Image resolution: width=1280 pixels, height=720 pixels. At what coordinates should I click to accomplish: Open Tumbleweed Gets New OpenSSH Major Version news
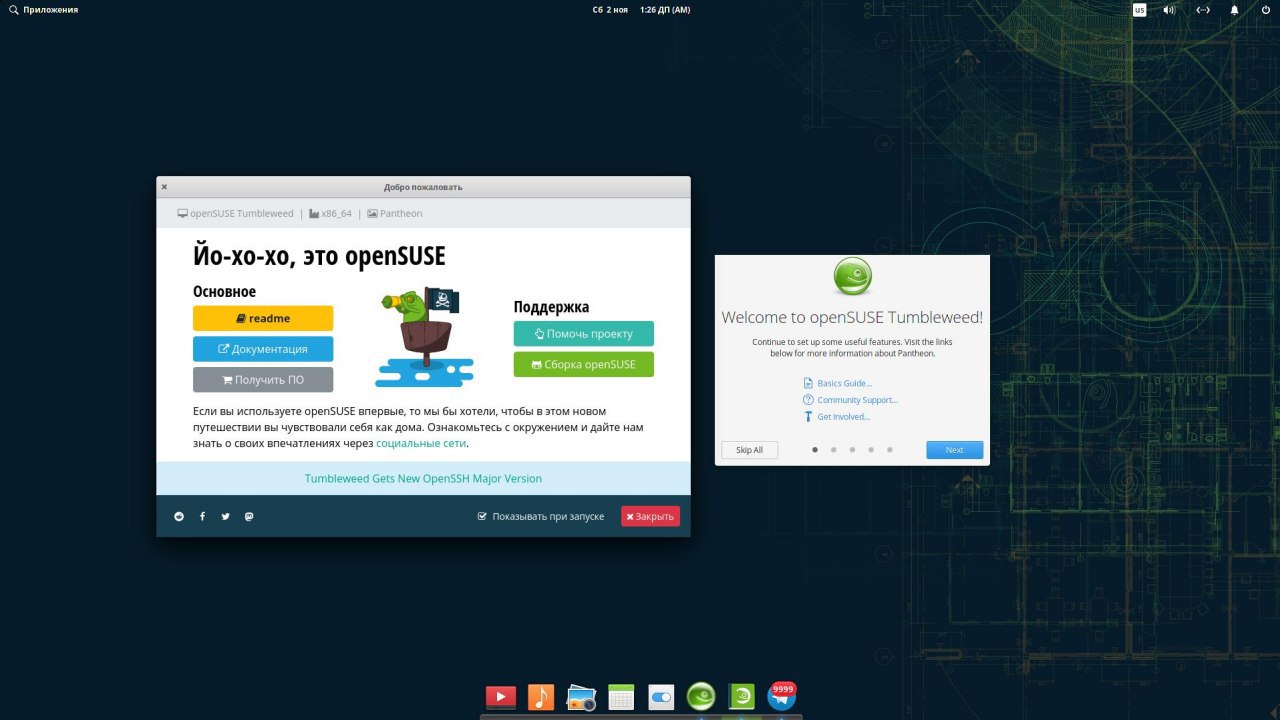click(x=423, y=478)
